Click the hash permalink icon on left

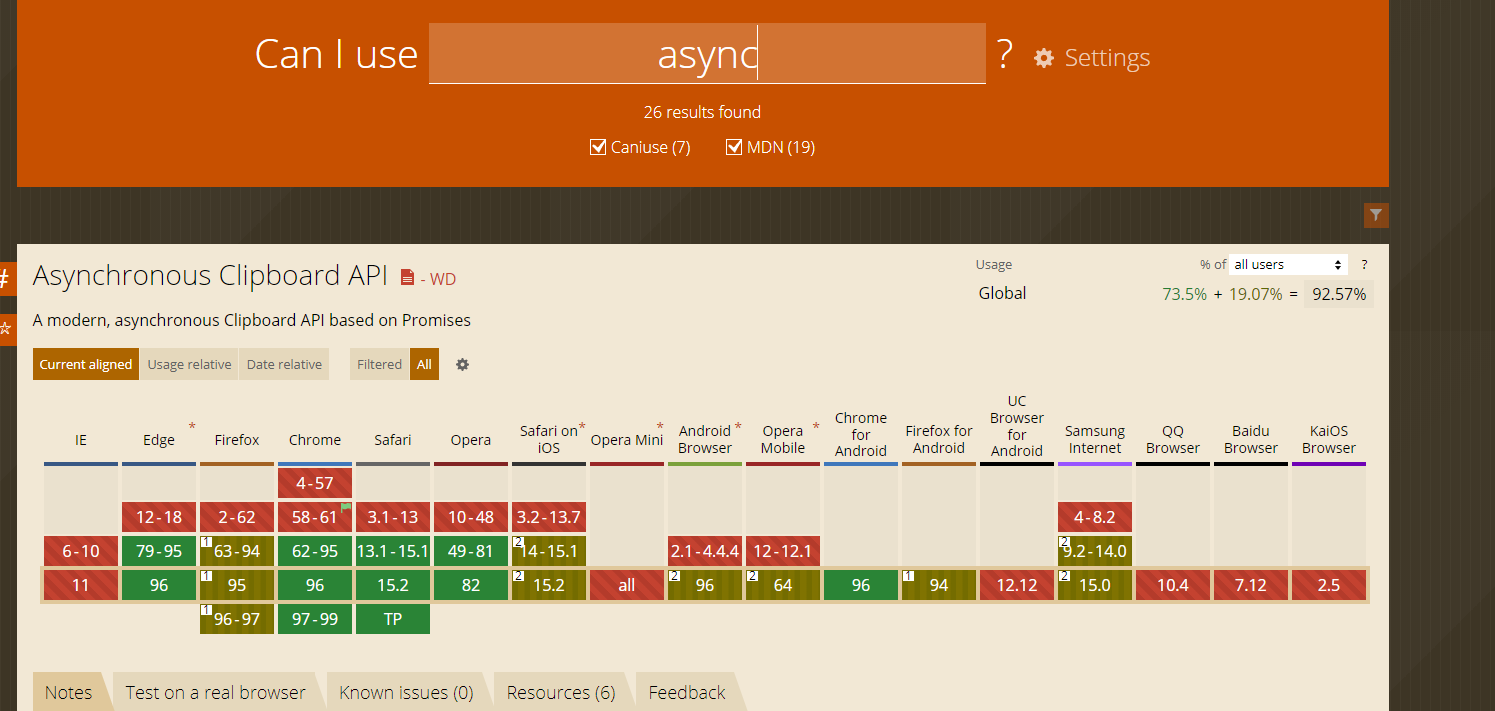pos(5,279)
